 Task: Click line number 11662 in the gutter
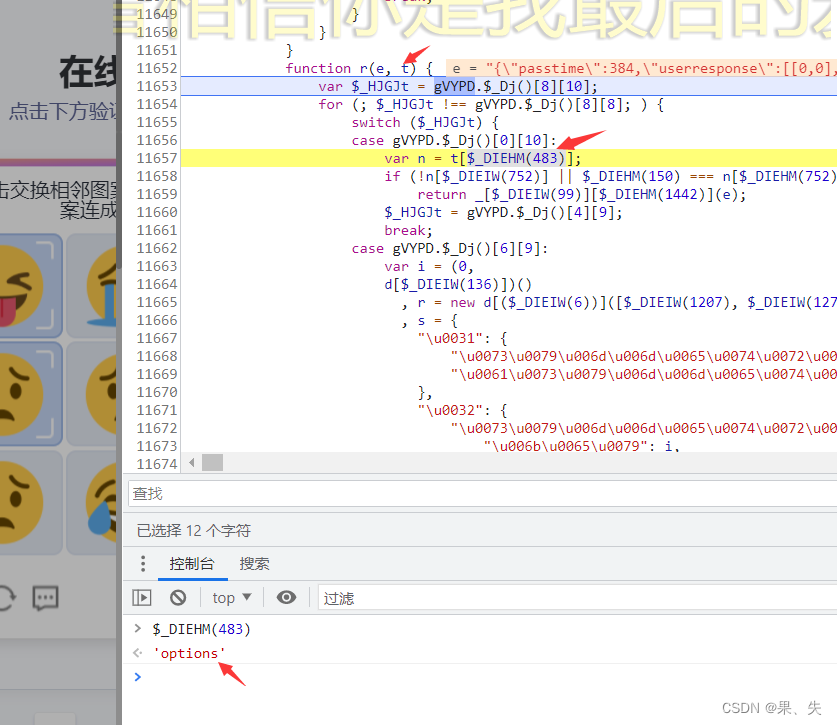click(x=156, y=248)
